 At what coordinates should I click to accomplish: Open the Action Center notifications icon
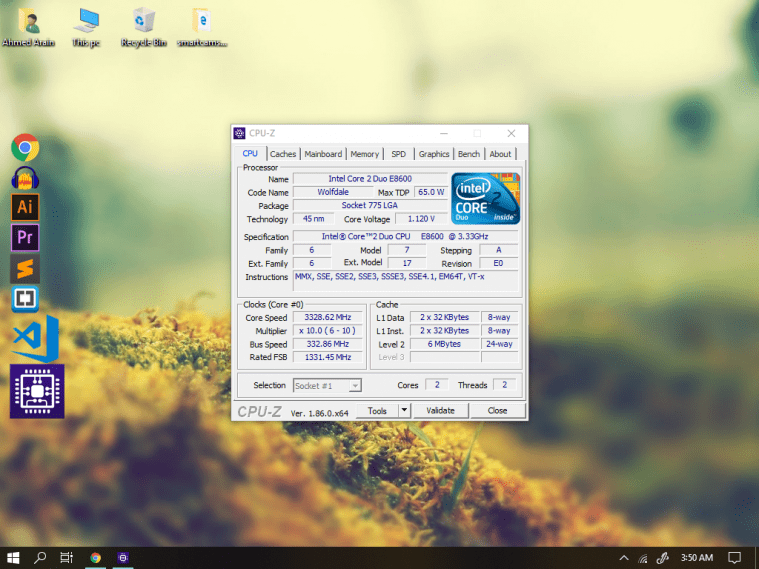coord(735,558)
